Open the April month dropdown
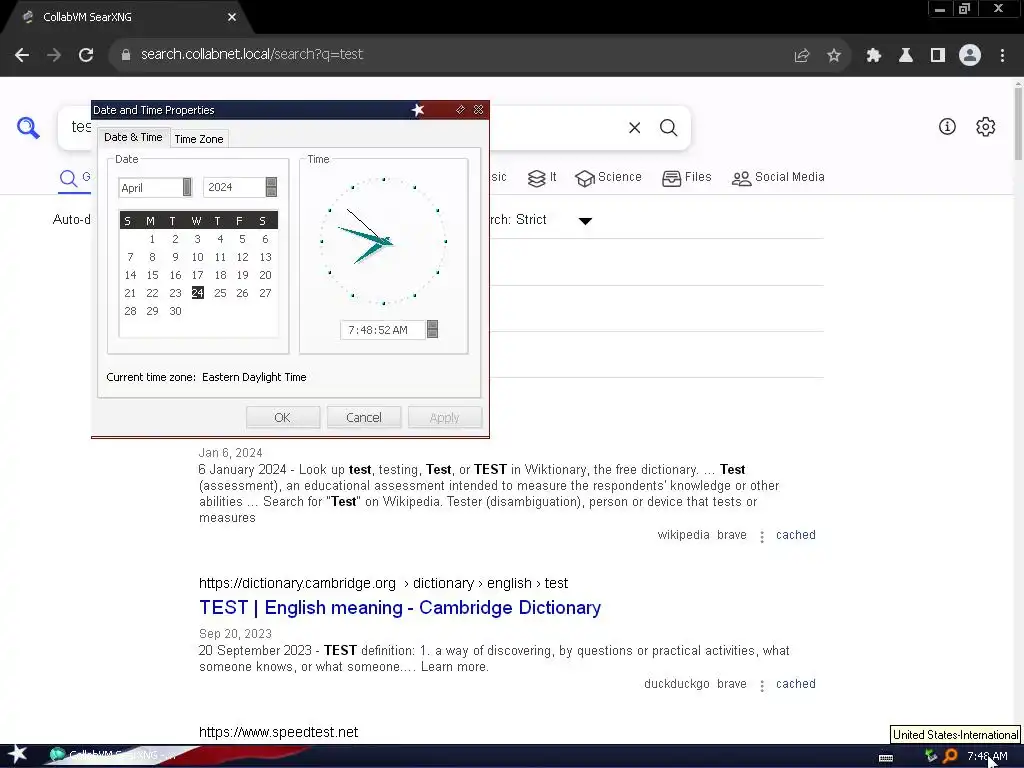The height and width of the screenshot is (768, 1024). click(x=187, y=187)
